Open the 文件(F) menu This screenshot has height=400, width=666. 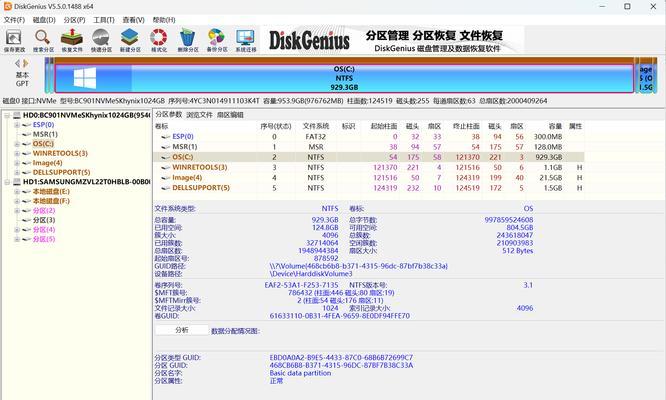(14, 20)
